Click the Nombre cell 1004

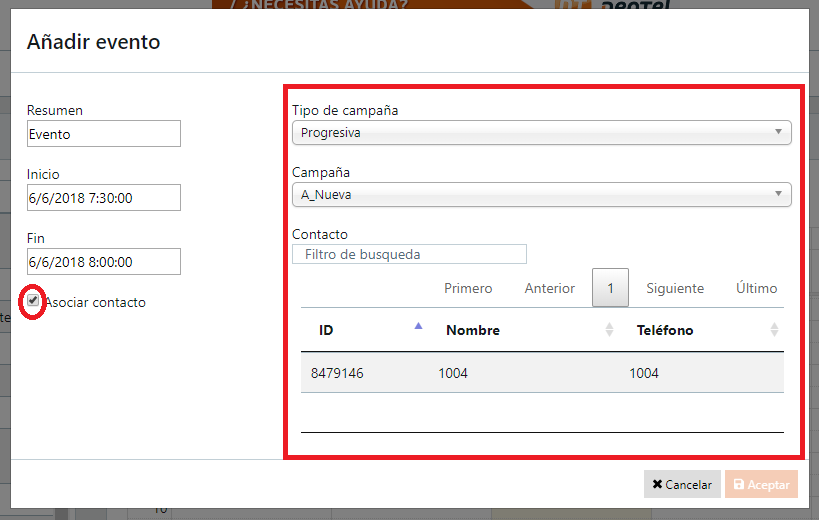(453, 373)
